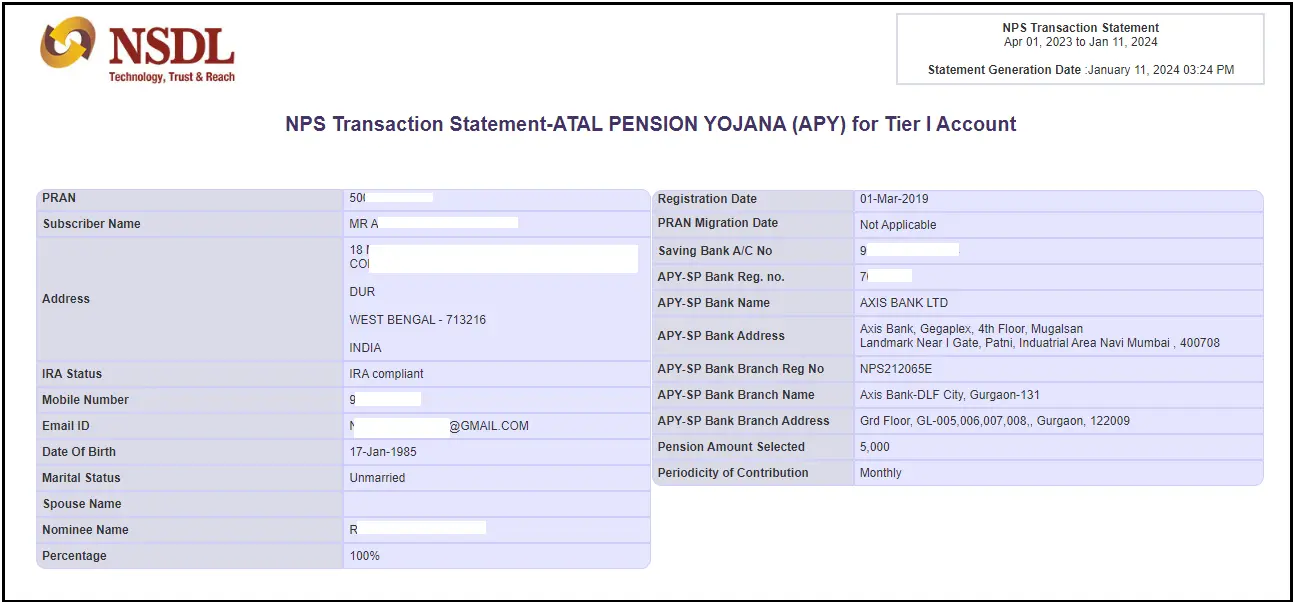Click the AXIS BANK LTD bank name

click(x=904, y=303)
